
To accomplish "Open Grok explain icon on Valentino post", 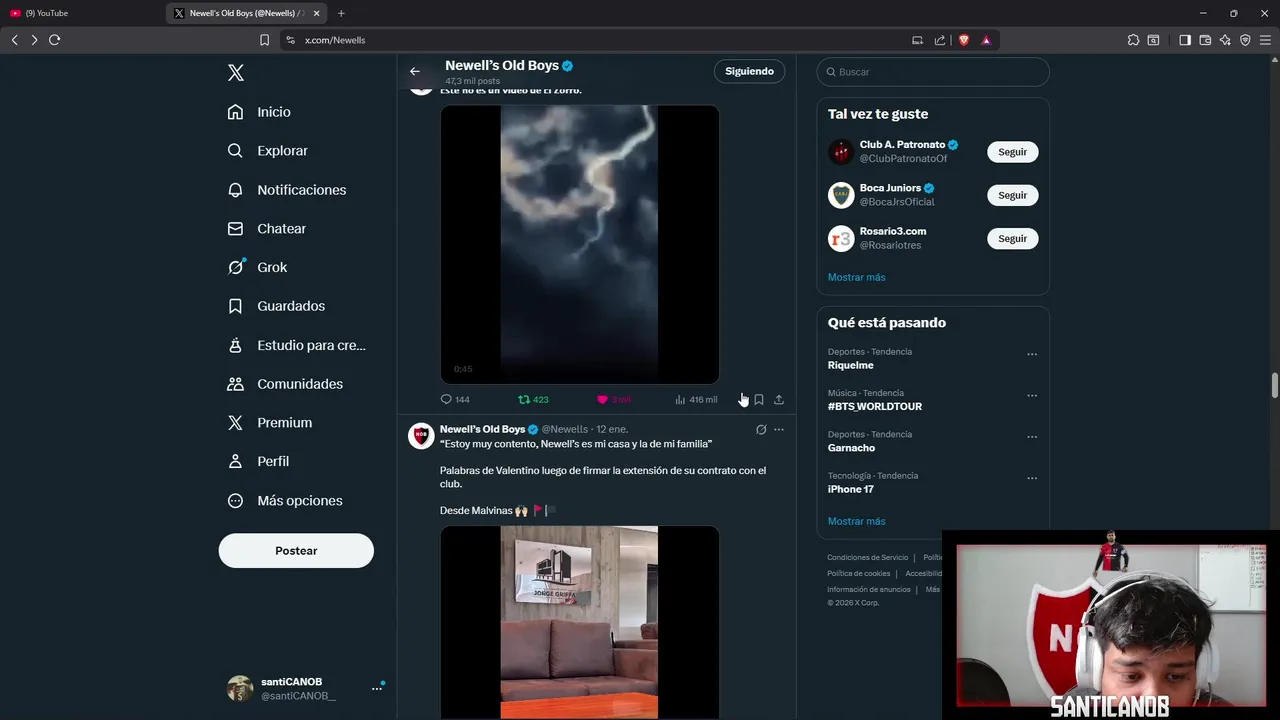I will pos(761,430).
